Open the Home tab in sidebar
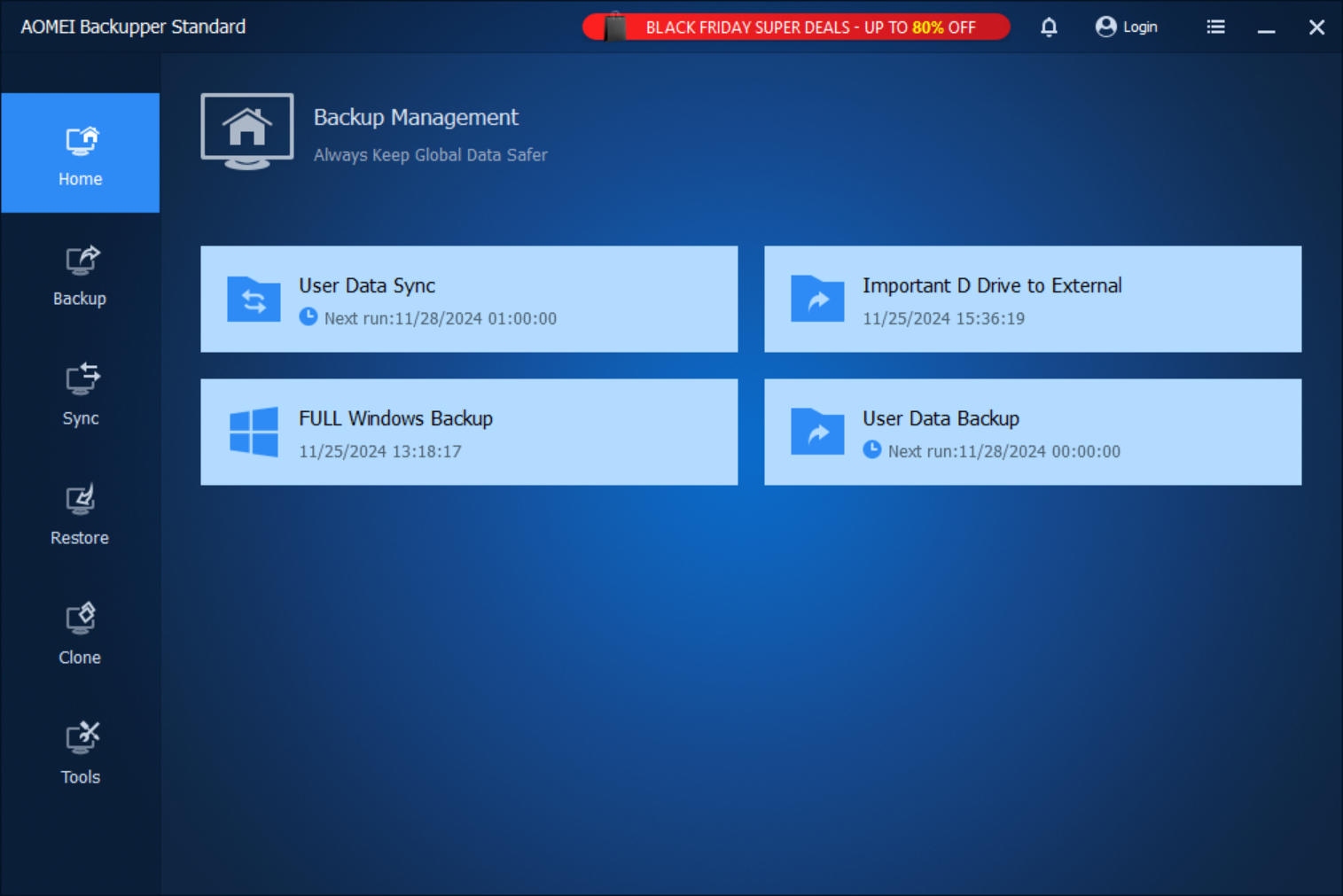 click(x=80, y=152)
